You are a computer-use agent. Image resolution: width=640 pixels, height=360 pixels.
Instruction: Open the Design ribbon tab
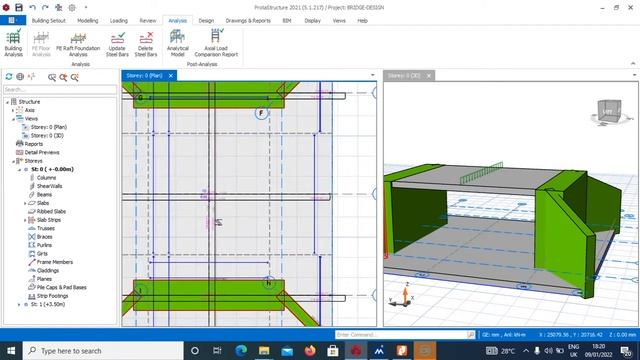pos(206,20)
